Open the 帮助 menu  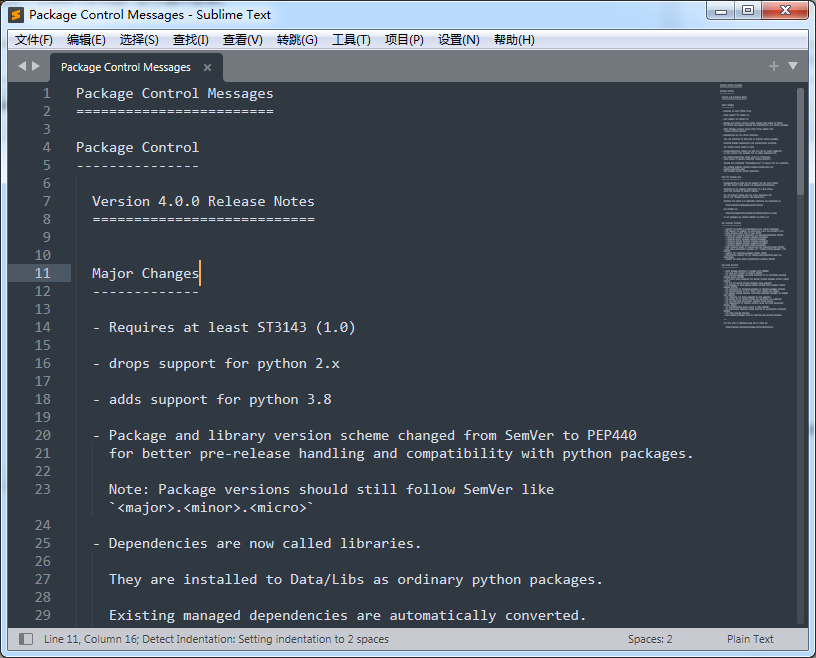click(x=513, y=39)
